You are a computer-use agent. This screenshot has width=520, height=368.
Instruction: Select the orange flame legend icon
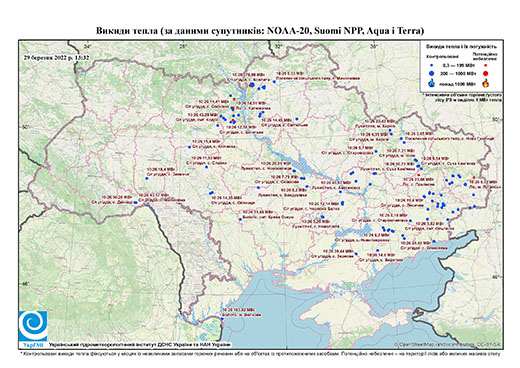click(486, 83)
